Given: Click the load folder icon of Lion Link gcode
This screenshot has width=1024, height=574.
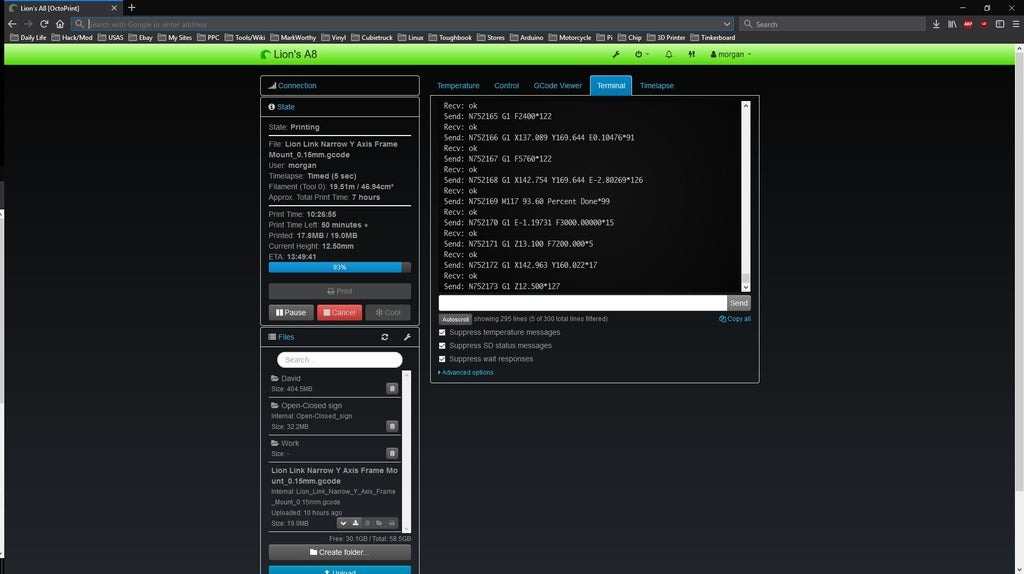Looking at the screenshot, I should [379, 523].
